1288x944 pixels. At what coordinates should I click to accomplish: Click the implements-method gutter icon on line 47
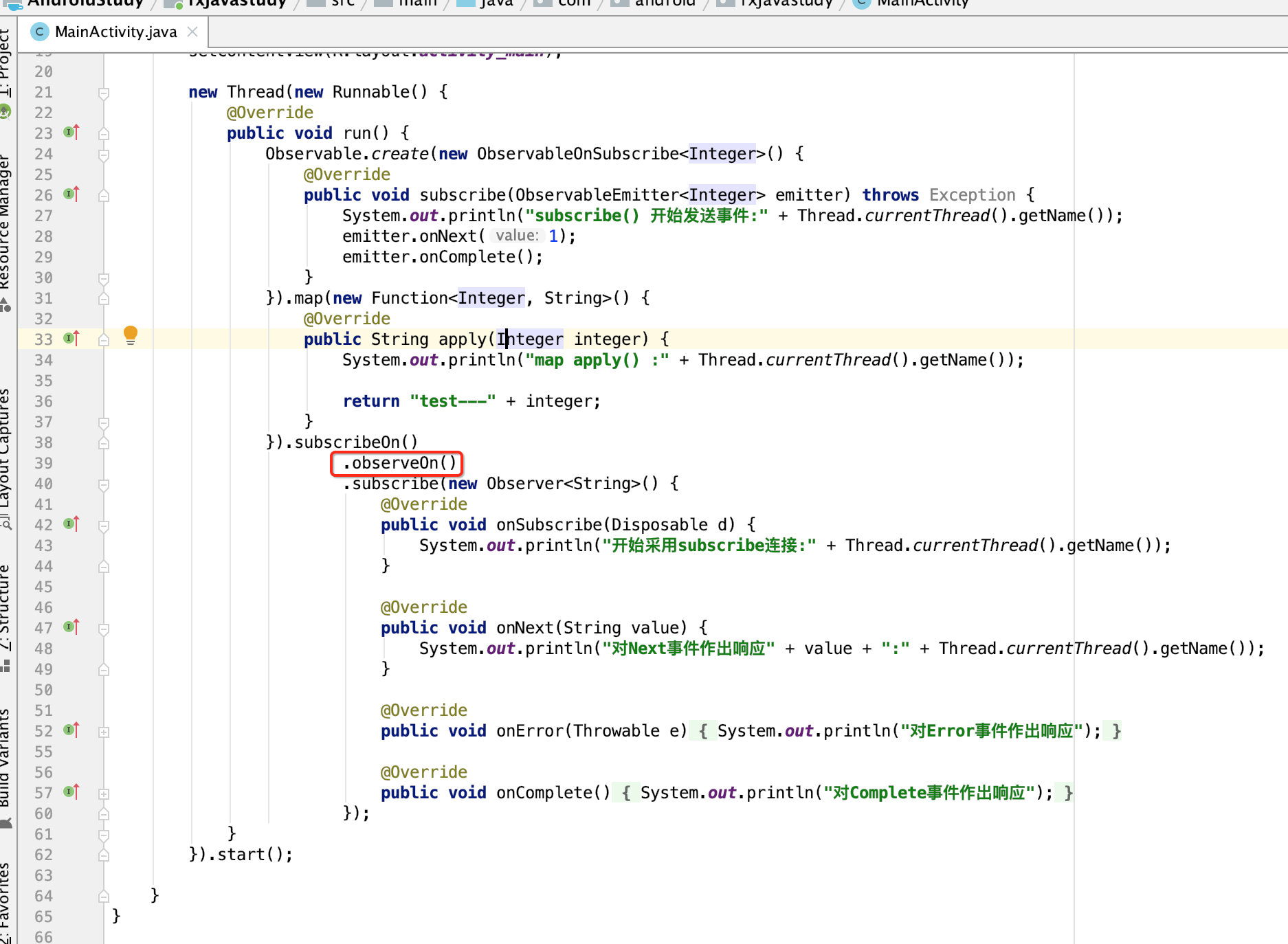coord(71,627)
